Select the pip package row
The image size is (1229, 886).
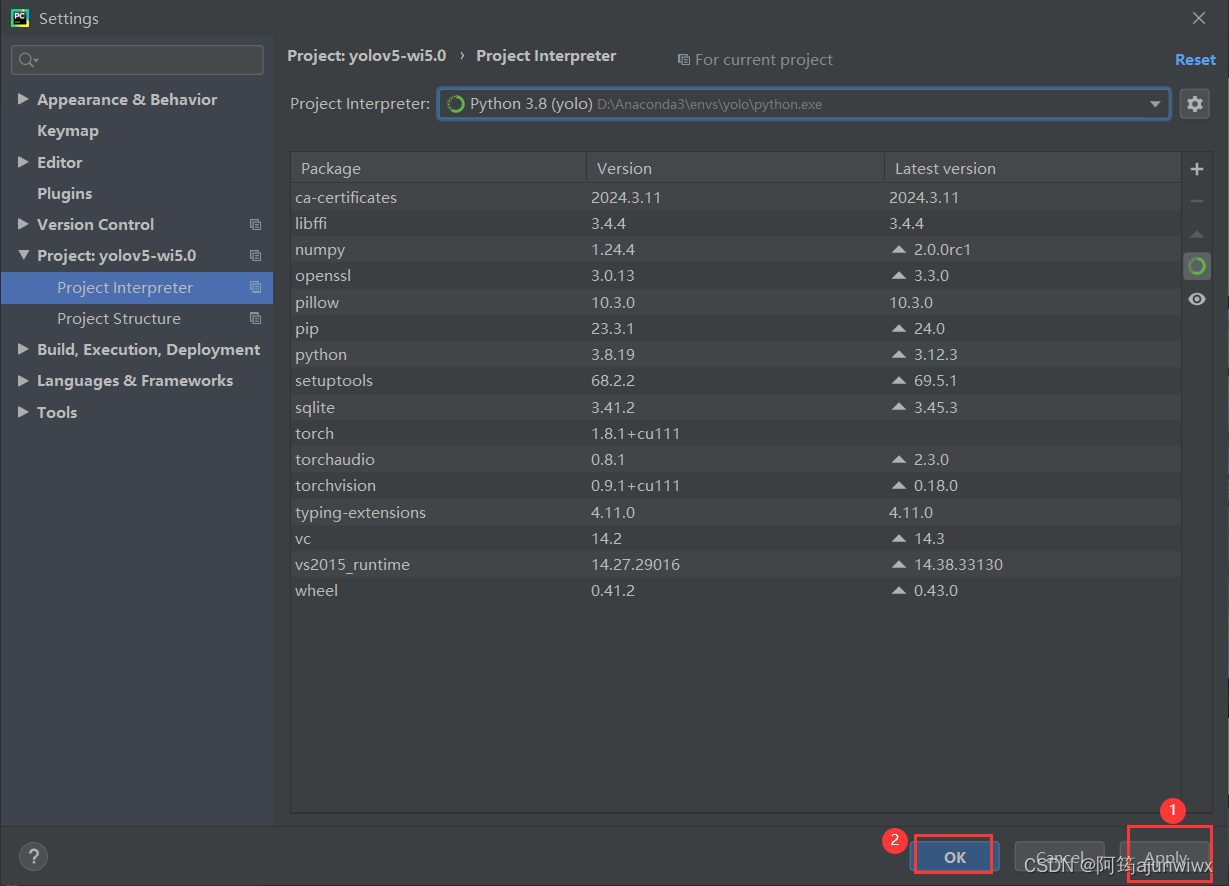click(x=736, y=329)
